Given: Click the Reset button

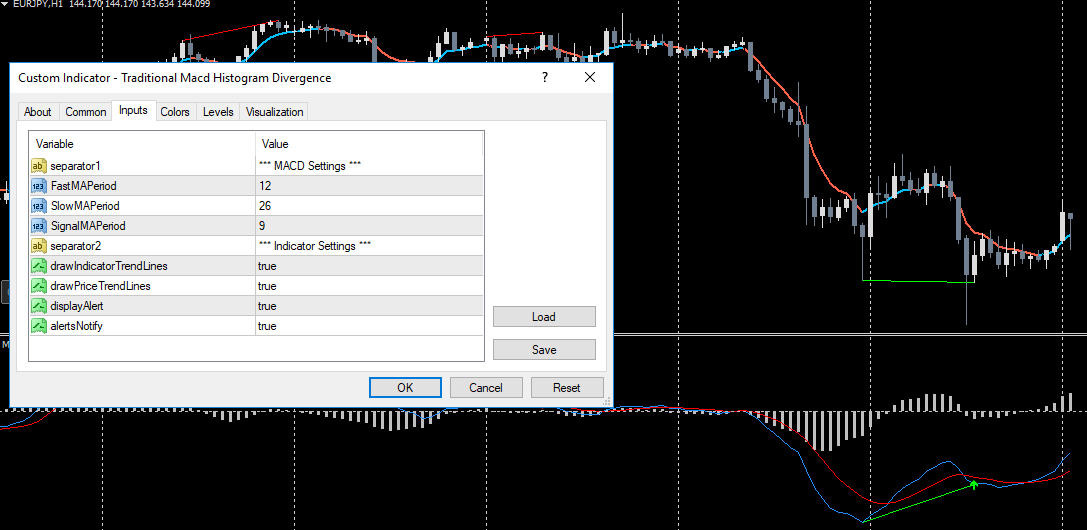Looking at the screenshot, I should click(x=566, y=388).
